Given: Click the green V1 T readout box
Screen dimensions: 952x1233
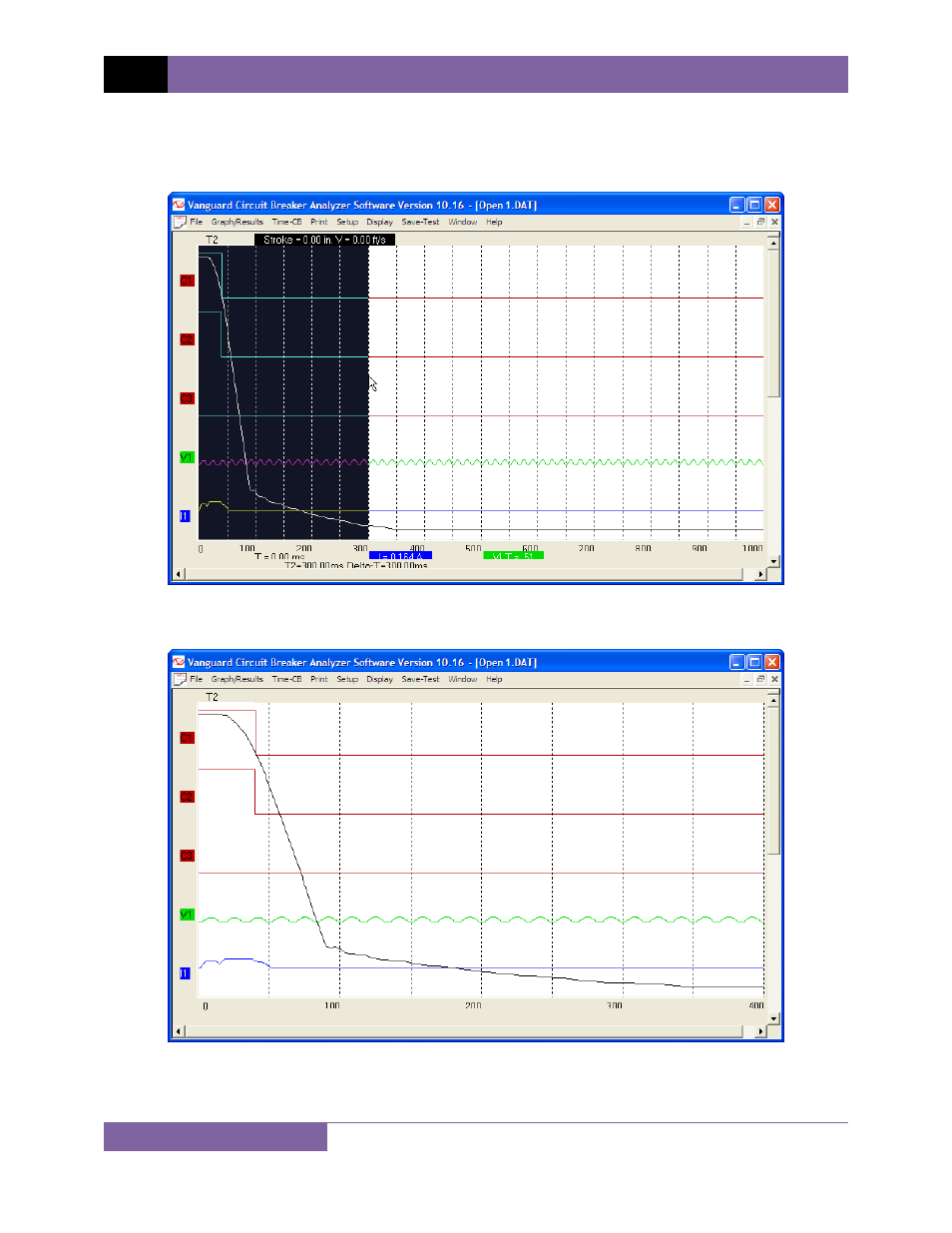Looking at the screenshot, I should 513,556.
